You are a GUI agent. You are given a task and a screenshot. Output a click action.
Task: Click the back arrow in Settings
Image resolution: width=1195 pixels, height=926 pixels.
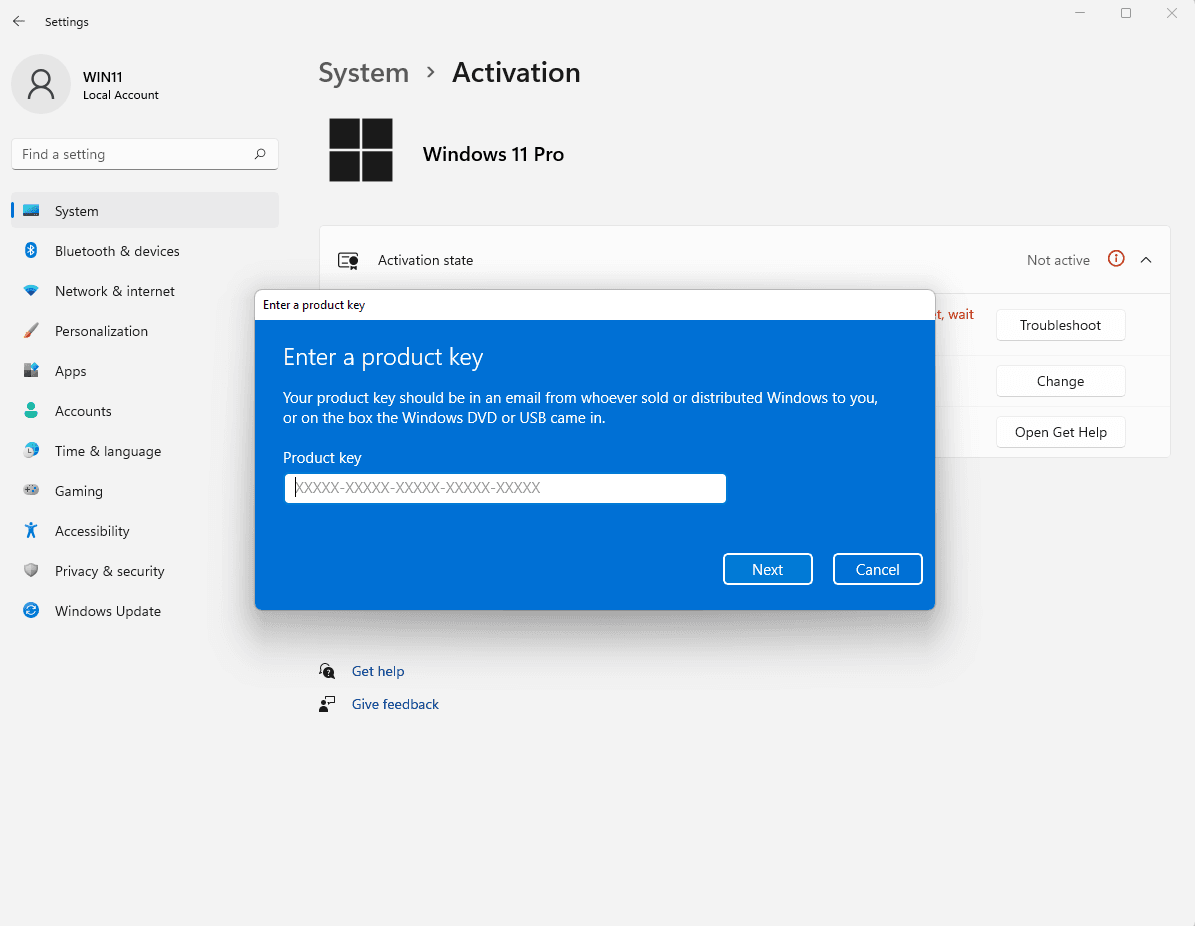pos(18,21)
